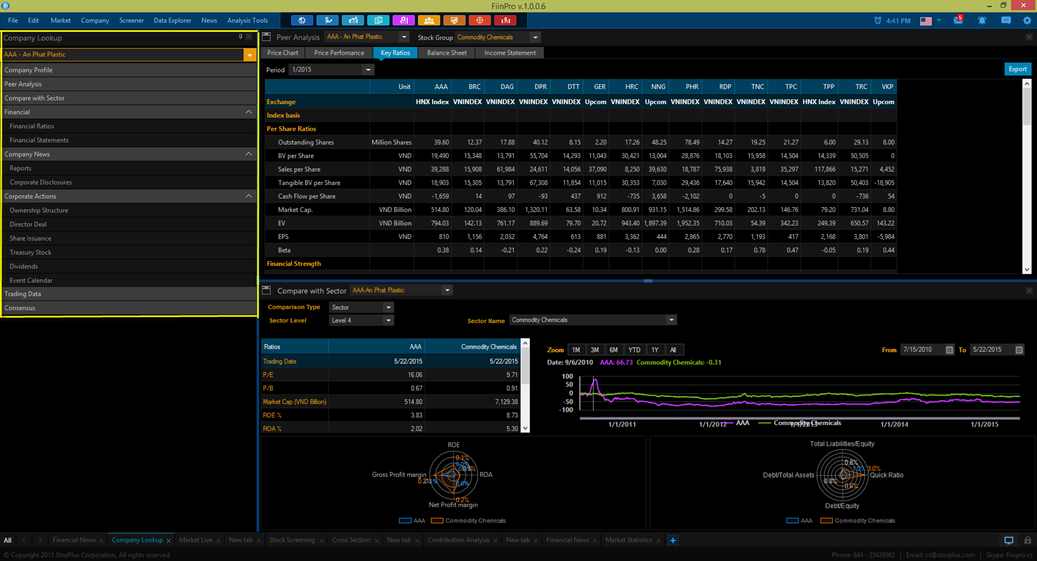This screenshot has height=561, width=1037.
Task: Click the blue line-chart toolbar icon
Action: pos(353,21)
